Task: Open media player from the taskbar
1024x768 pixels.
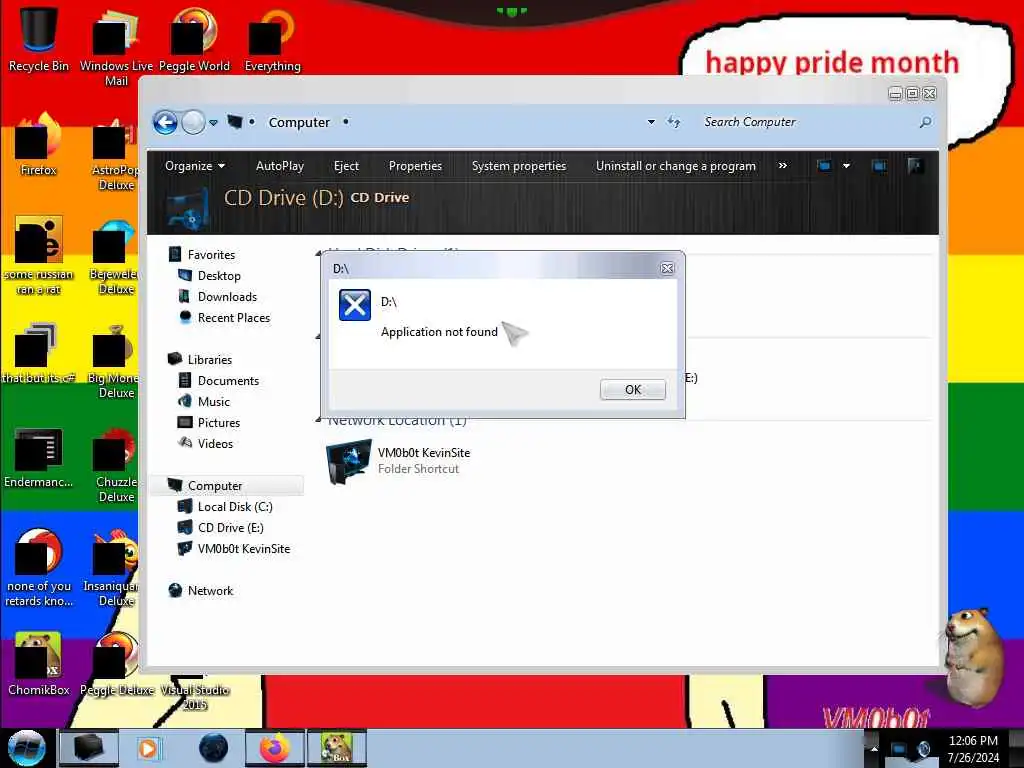Action: (149, 748)
